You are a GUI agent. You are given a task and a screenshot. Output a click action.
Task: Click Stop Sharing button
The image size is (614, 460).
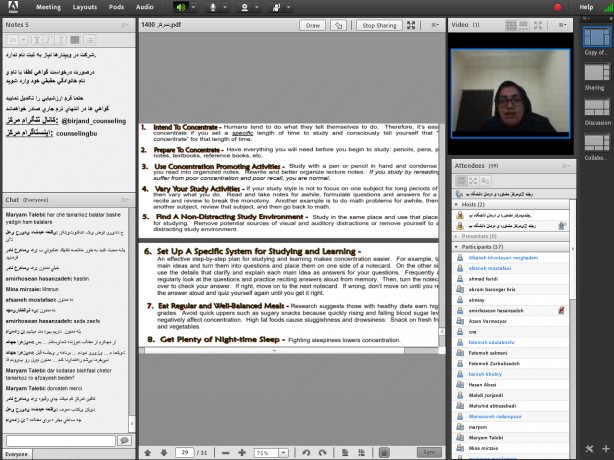pyautogui.click(x=379, y=25)
